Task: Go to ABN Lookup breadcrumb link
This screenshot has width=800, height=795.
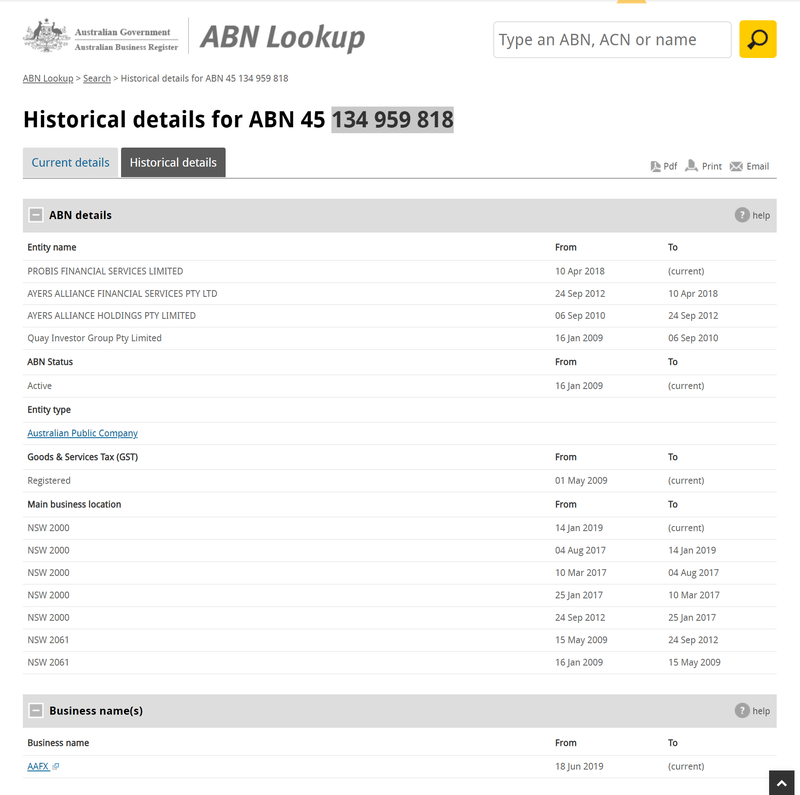Action: click(x=48, y=78)
